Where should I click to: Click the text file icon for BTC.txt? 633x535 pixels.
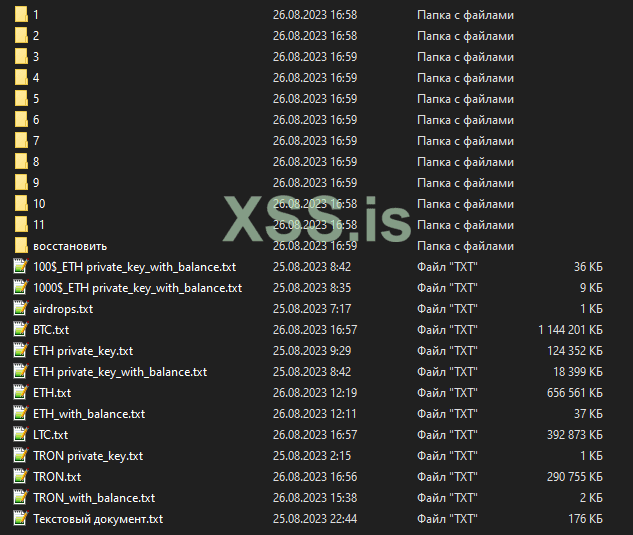(21, 329)
